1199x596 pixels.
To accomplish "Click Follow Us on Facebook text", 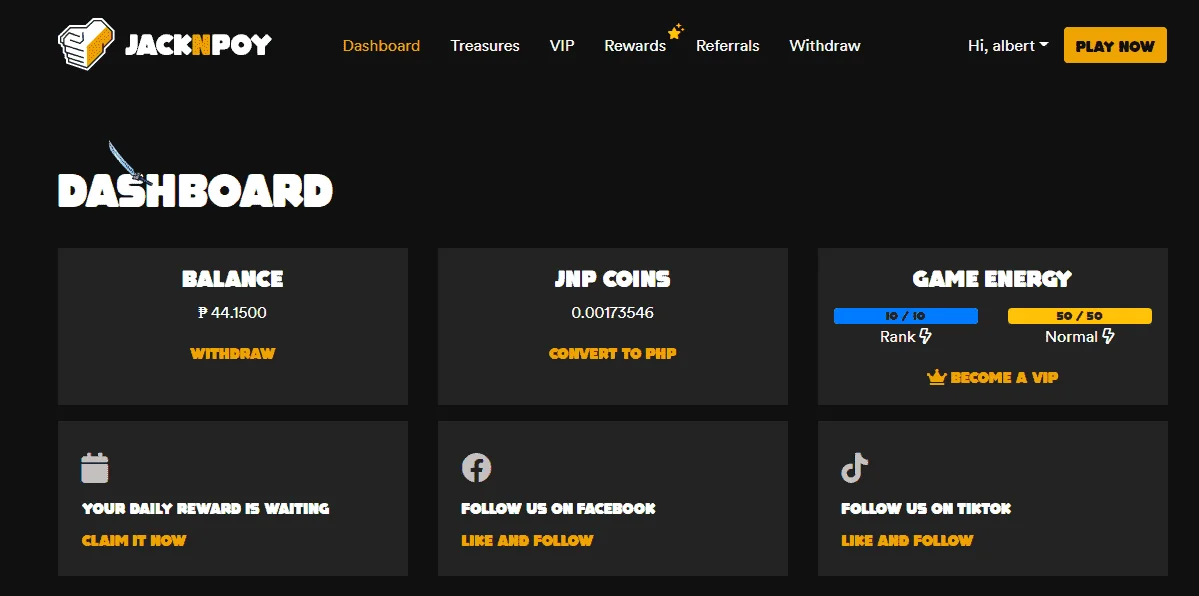I will pyautogui.click(x=558, y=508).
